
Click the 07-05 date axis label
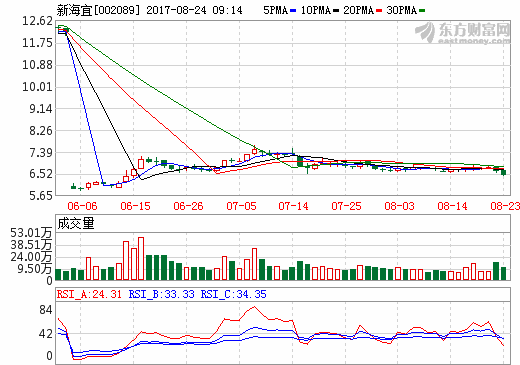[241, 206]
